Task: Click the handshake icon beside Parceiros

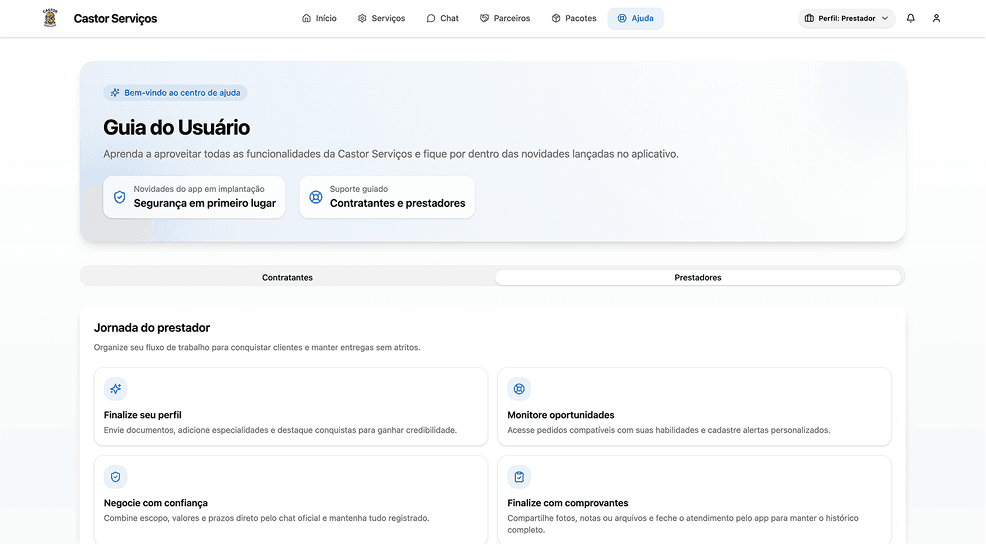Action: [484, 18]
